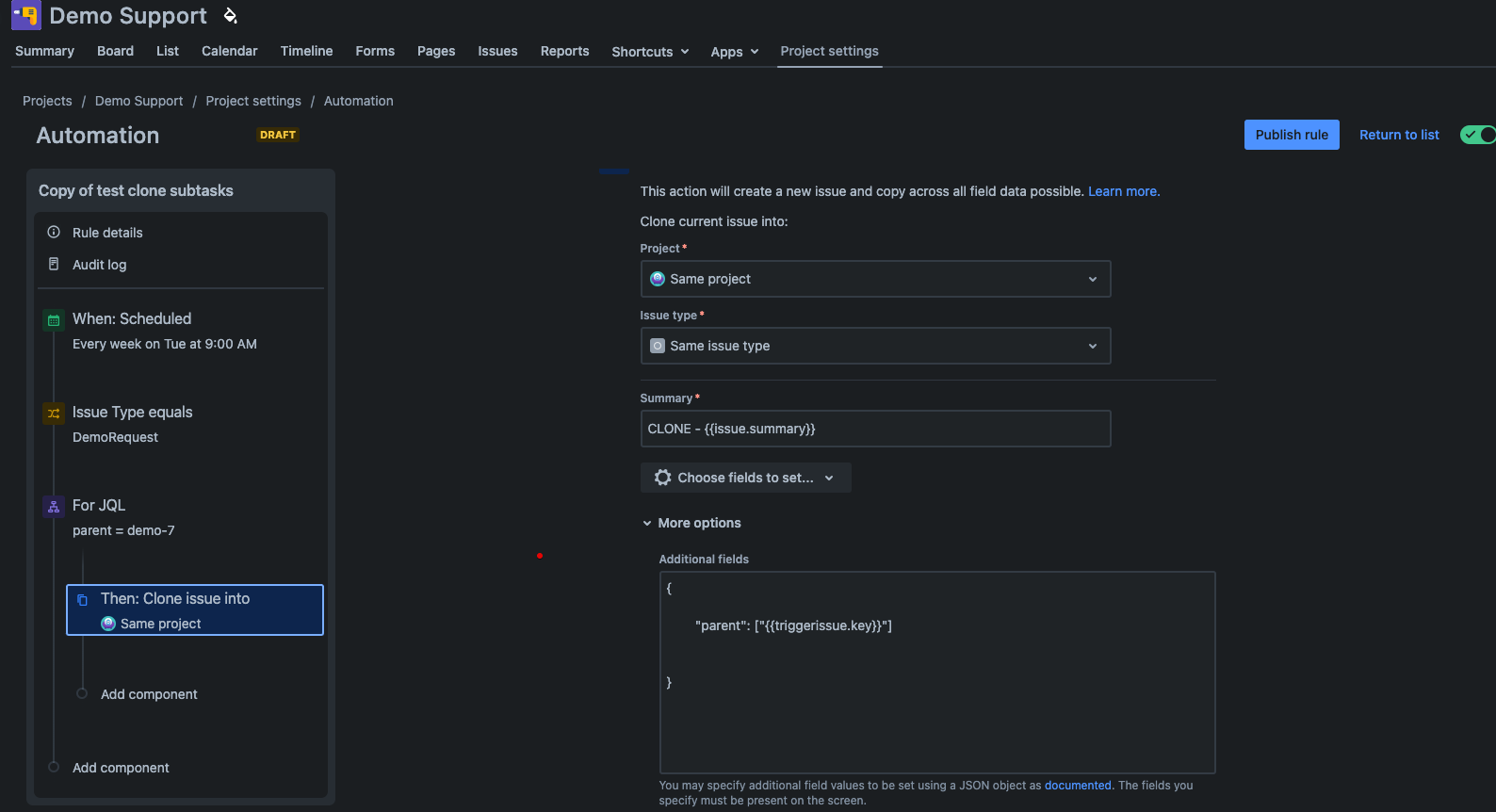Image resolution: width=1496 pixels, height=812 pixels.
Task: Click the Clone issue action copy icon
Action: 82,600
